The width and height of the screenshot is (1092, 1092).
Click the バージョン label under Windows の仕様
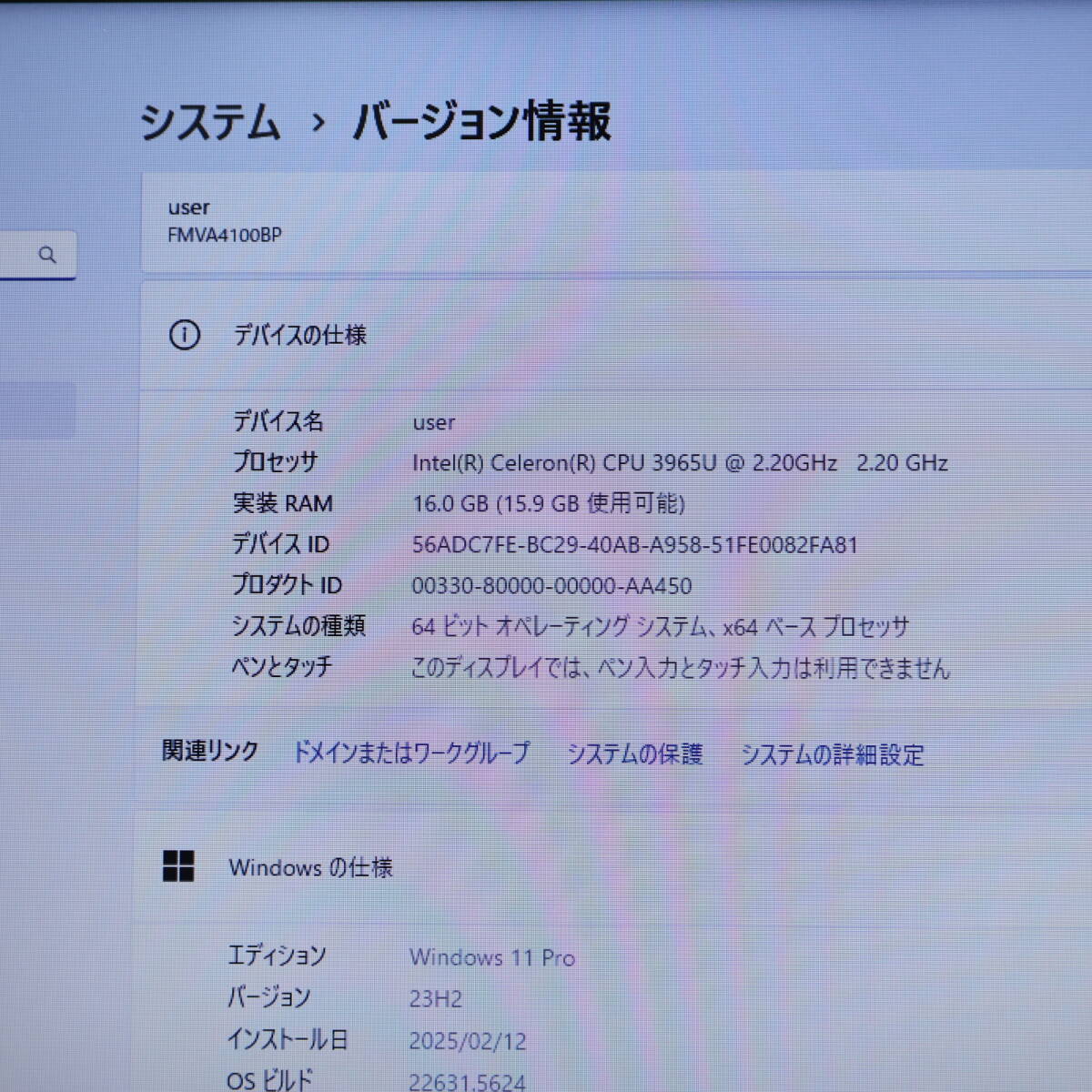click(268, 997)
